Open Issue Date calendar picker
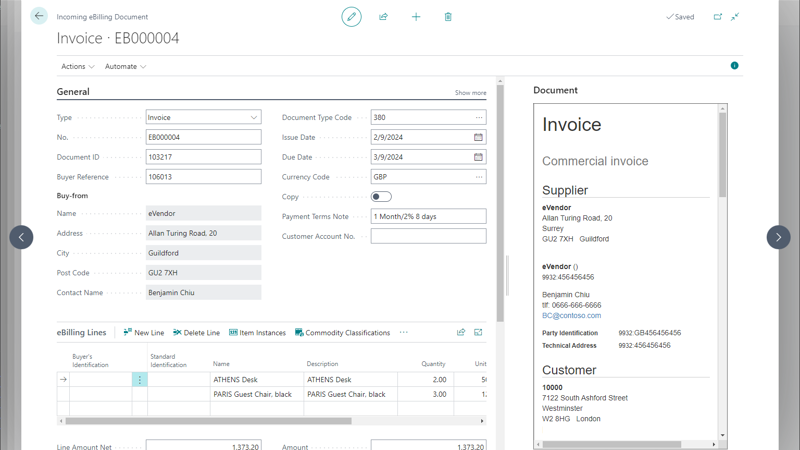 478,137
